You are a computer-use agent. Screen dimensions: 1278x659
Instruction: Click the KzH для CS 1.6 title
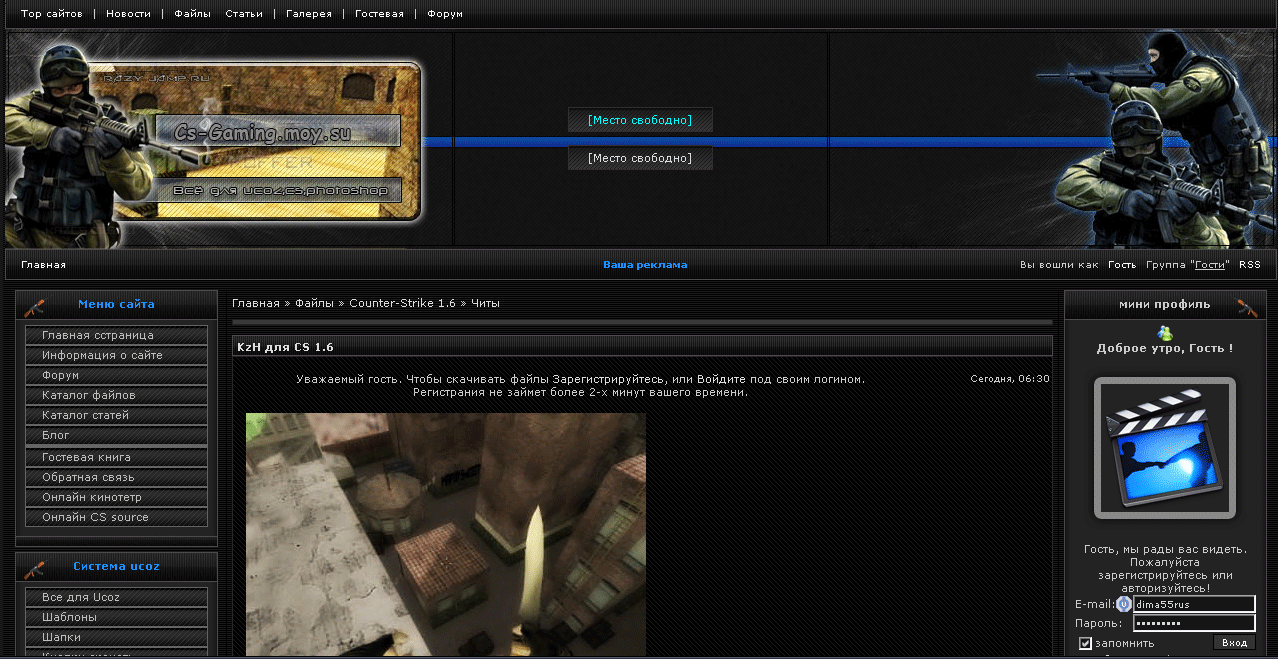(285, 347)
